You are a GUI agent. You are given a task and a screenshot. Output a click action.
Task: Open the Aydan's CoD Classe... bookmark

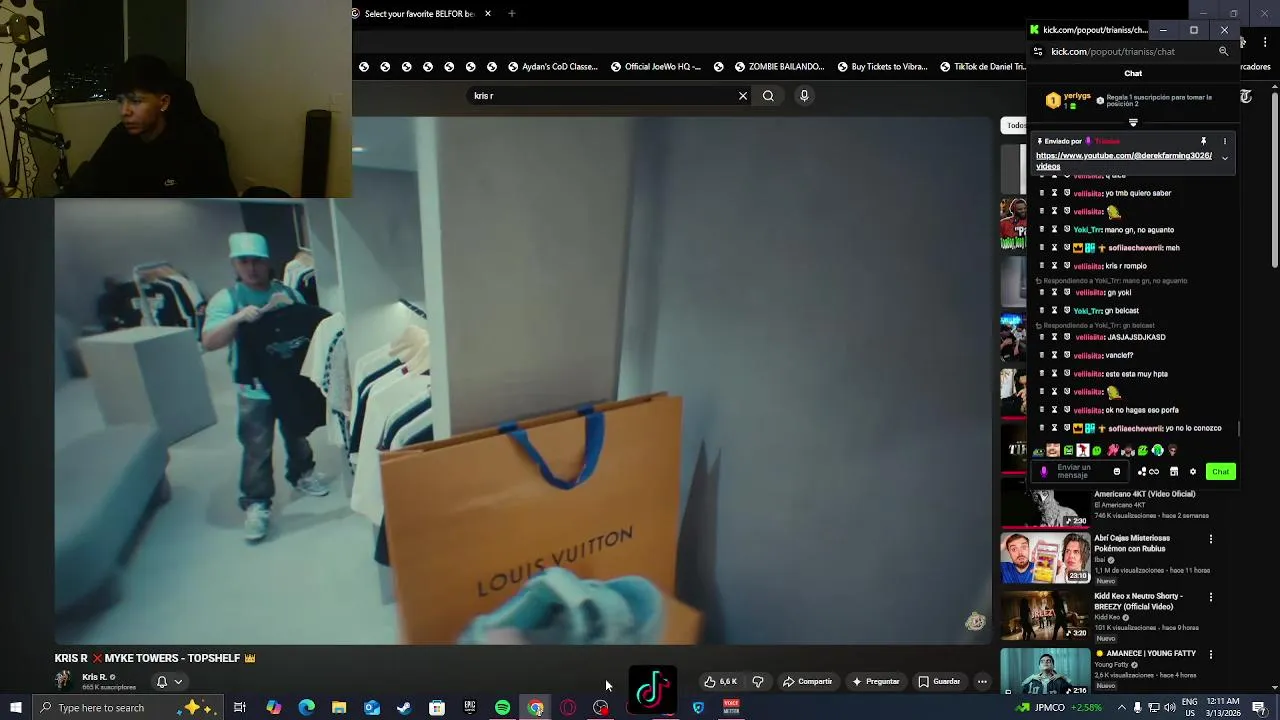coord(552,67)
